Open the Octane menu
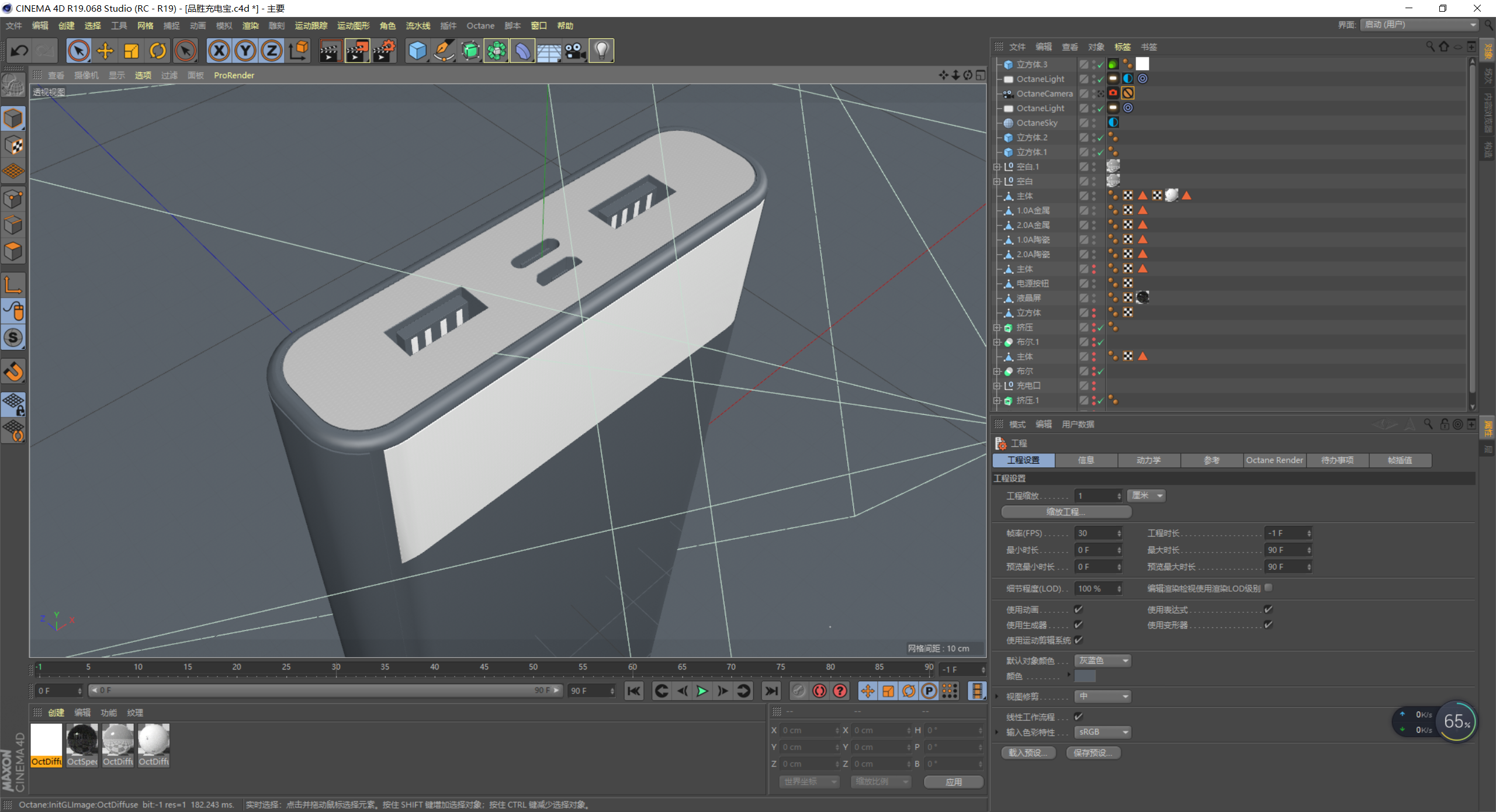Image resolution: width=1496 pixels, height=812 pixels. [480, 25]
